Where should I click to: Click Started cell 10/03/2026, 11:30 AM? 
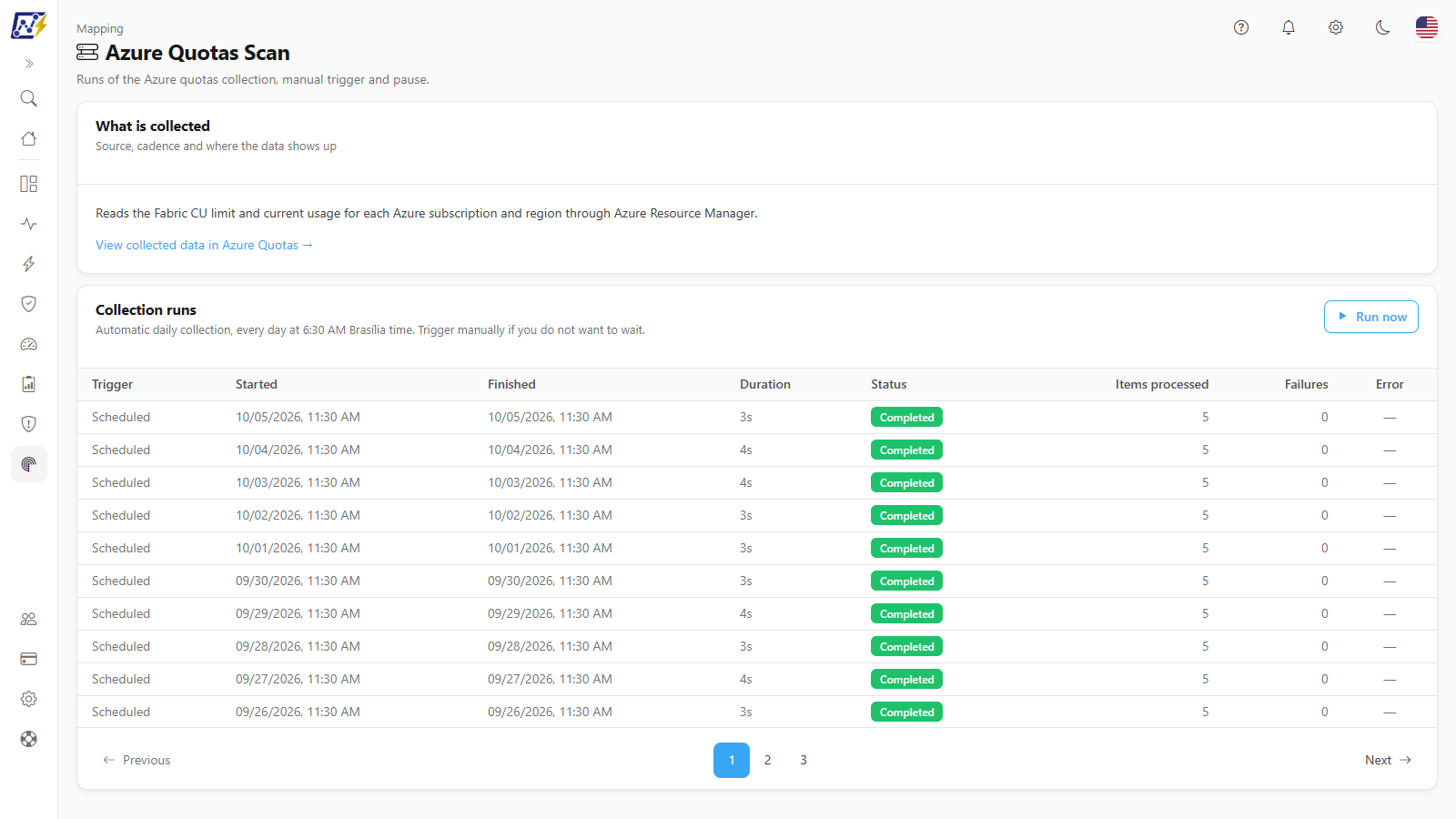298,482
